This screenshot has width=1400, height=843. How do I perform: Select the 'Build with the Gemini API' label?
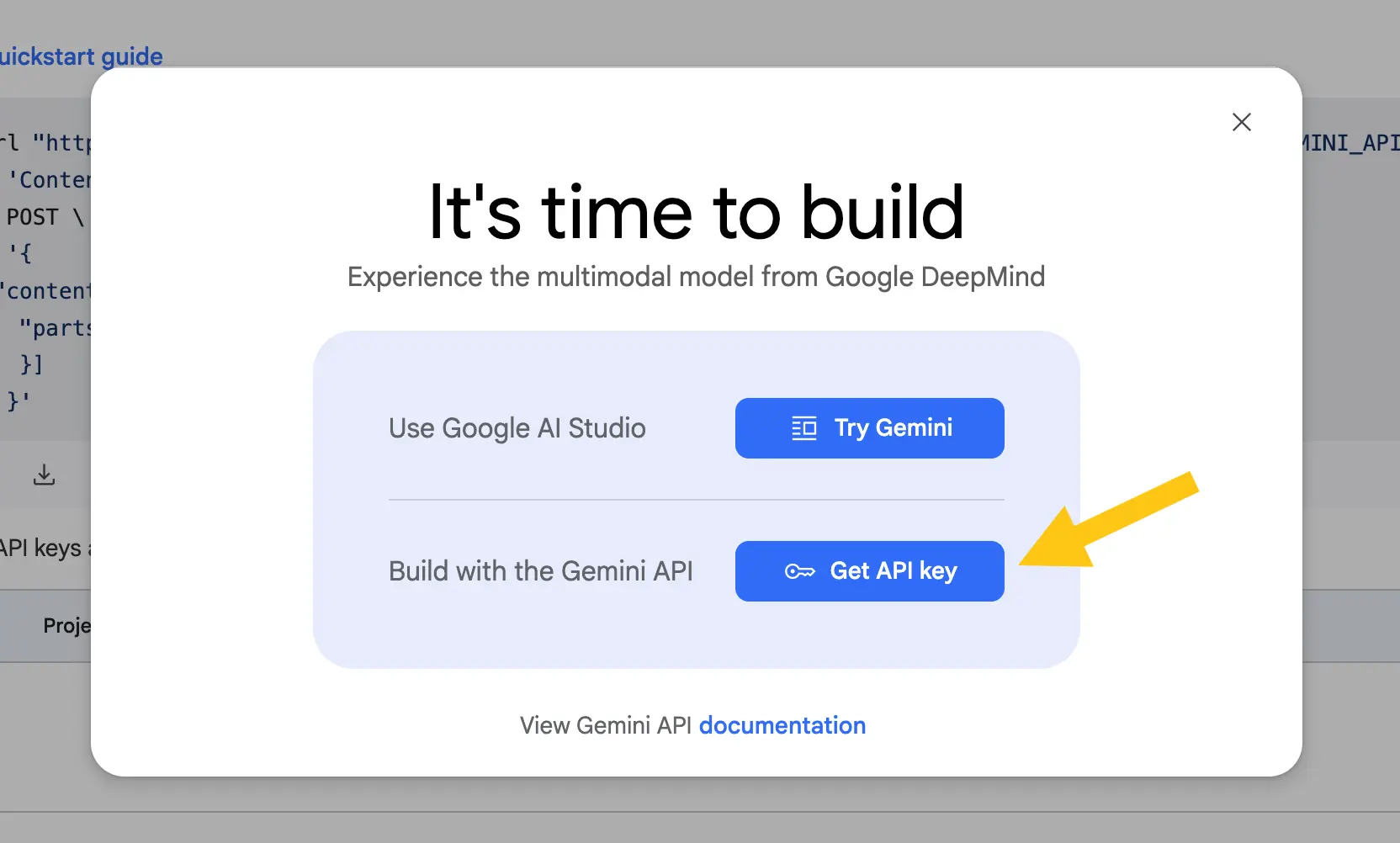[x=541, y=571]
